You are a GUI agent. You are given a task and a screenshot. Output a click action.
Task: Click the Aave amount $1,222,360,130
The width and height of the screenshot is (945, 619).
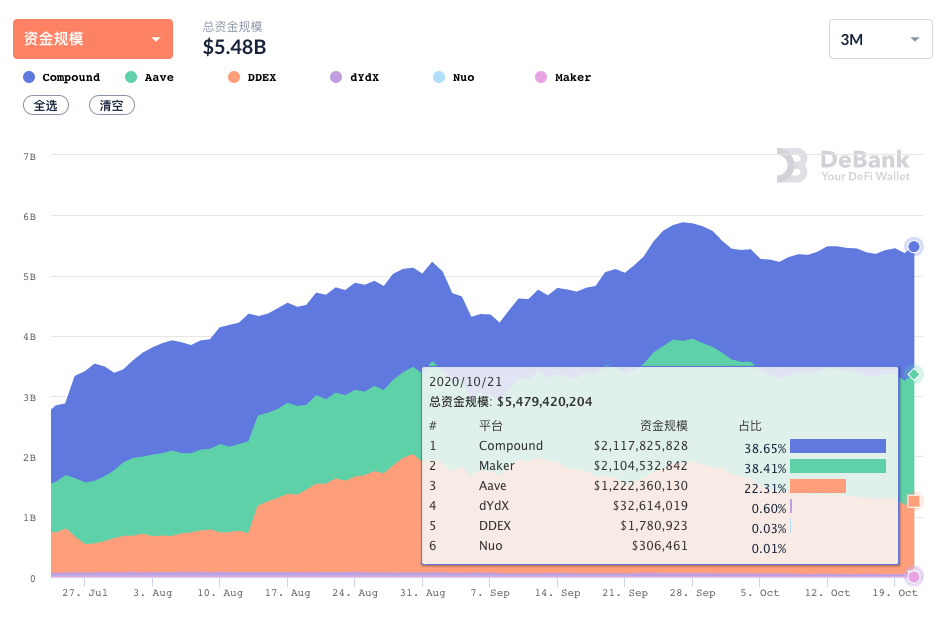[641, 486]
